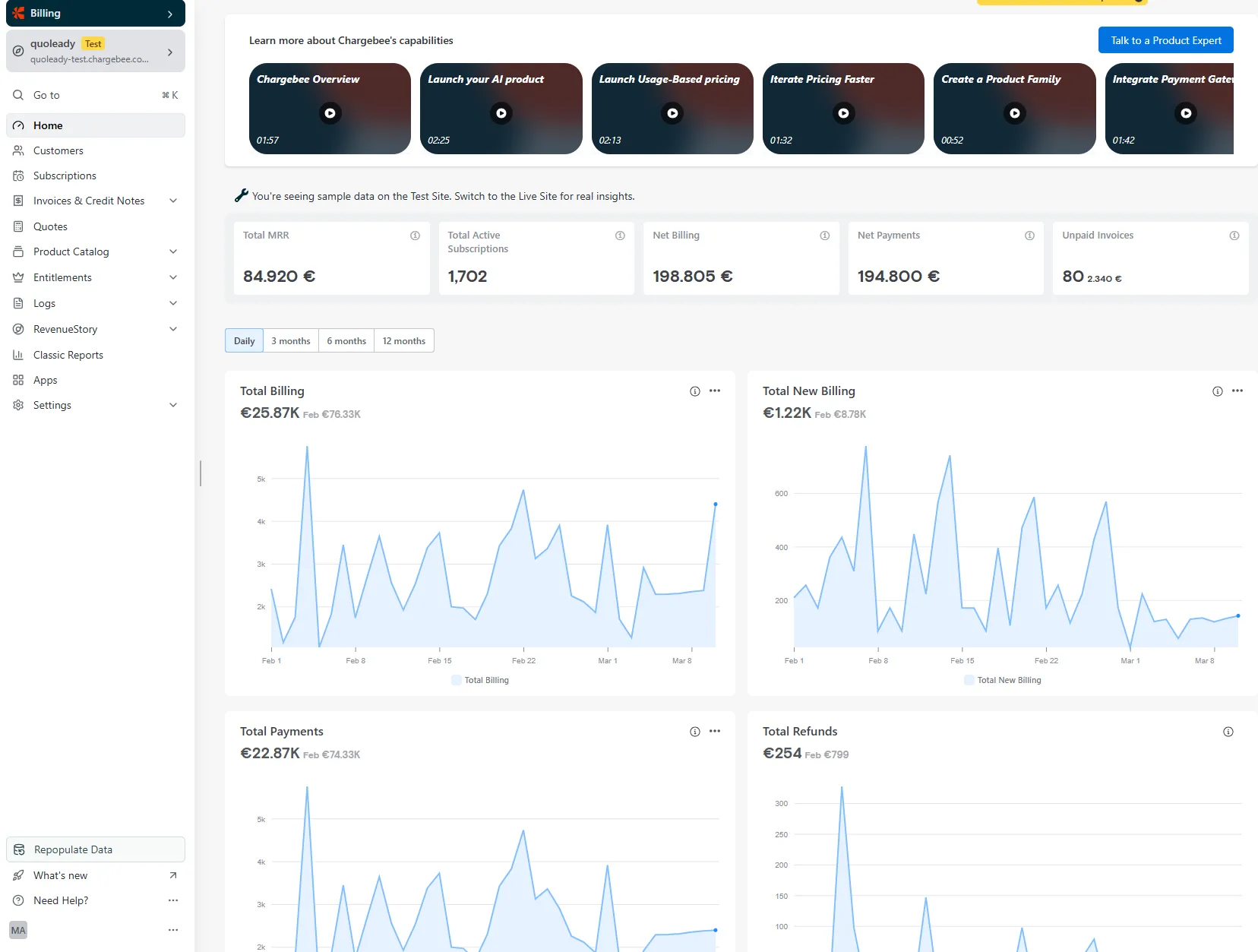The image size is (1258, 952).
Task: Show info for Total Refunds chart
Action: 1228,732
